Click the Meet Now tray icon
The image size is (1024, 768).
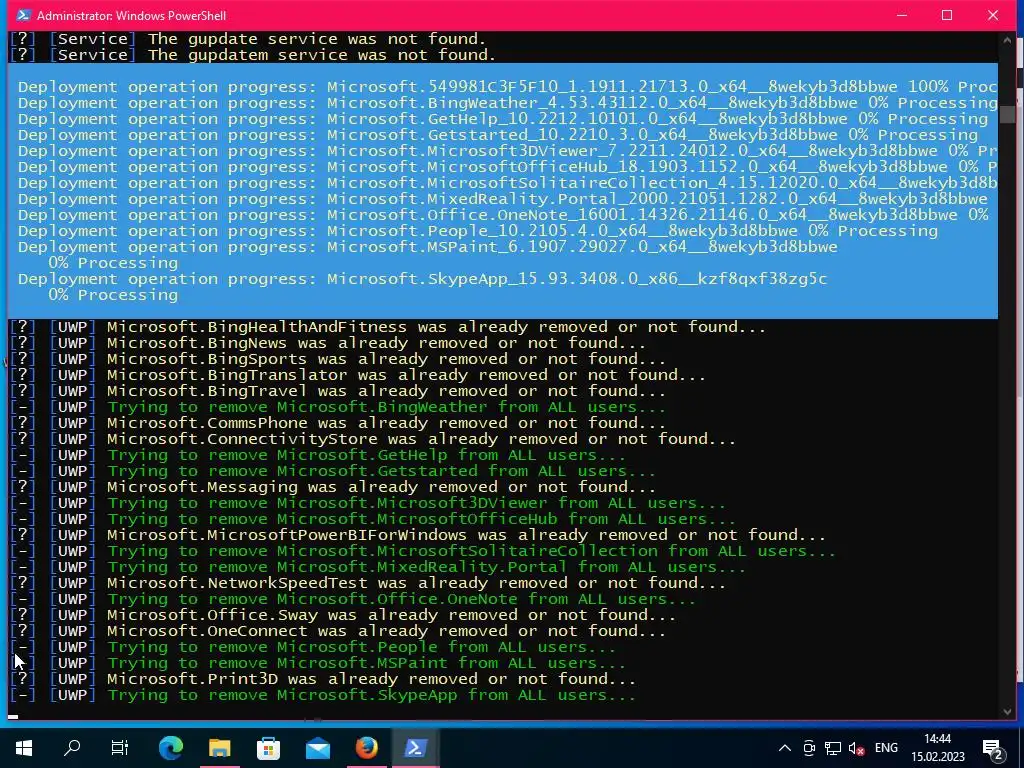coord(809,748)
